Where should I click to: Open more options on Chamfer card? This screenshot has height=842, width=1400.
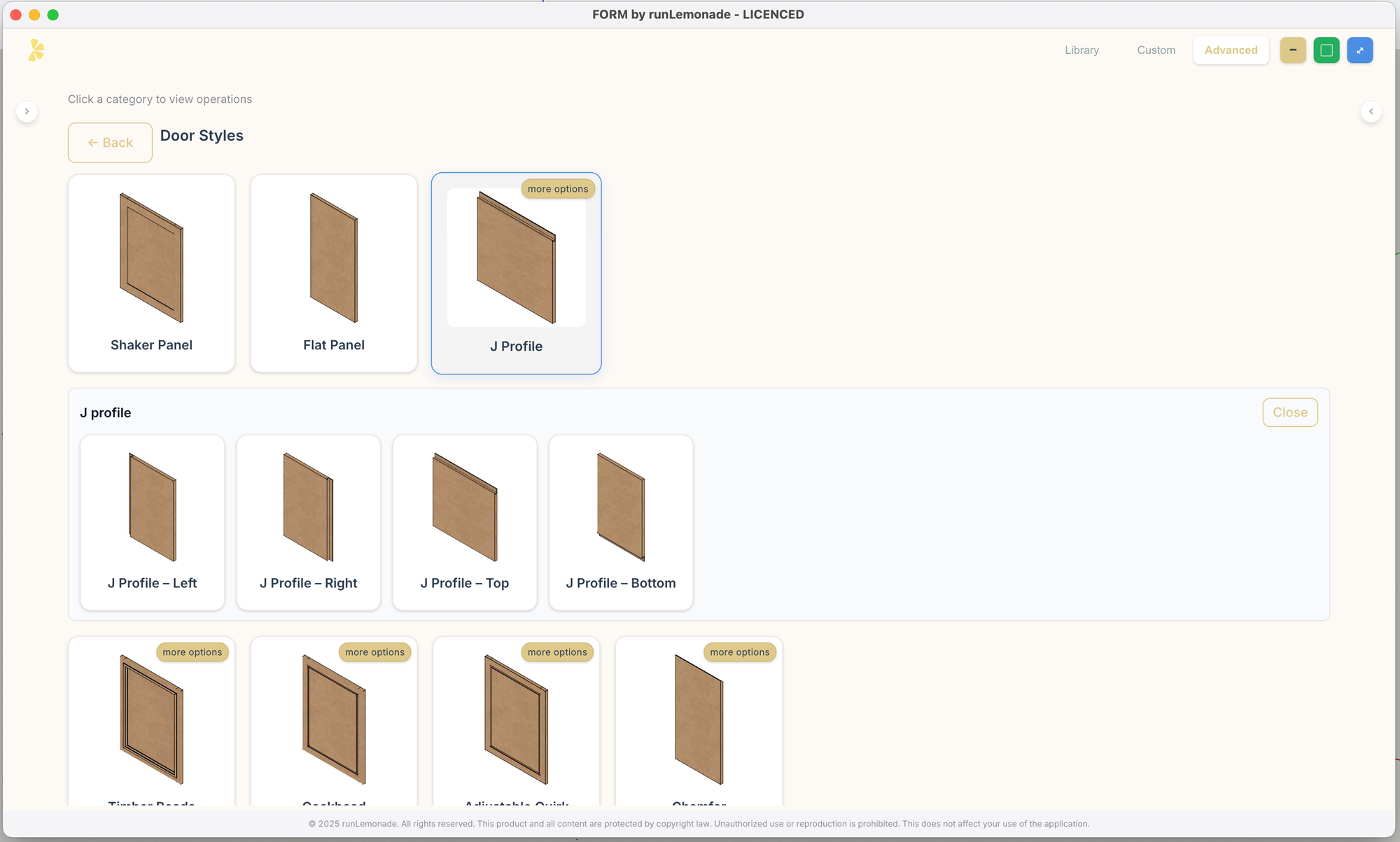[x=739, y=652]
